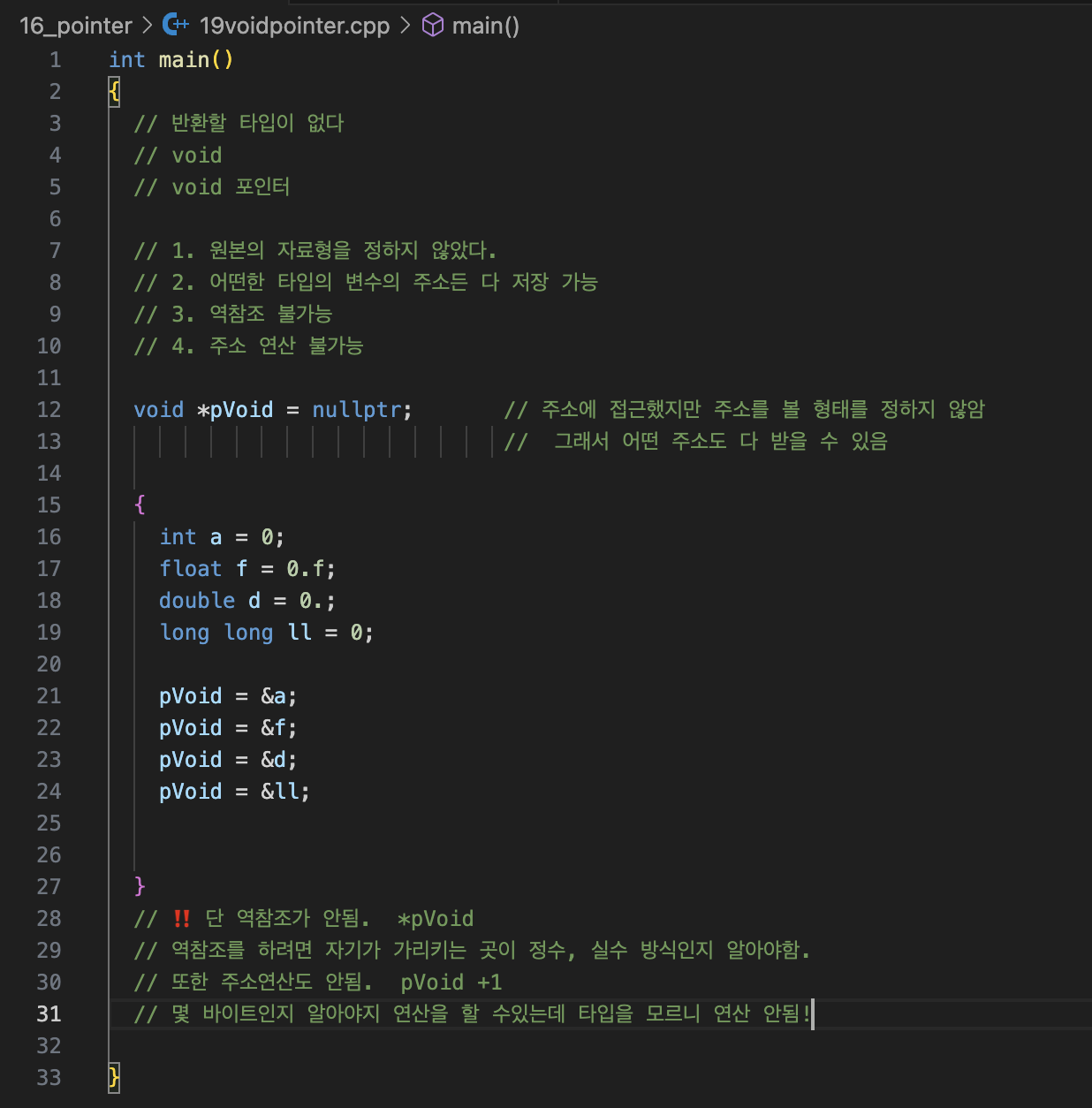The image size is (1092, 1108).
Task: Expand the chevron after 16_pointer breadcrumb
Action: [x=147, y=25]
